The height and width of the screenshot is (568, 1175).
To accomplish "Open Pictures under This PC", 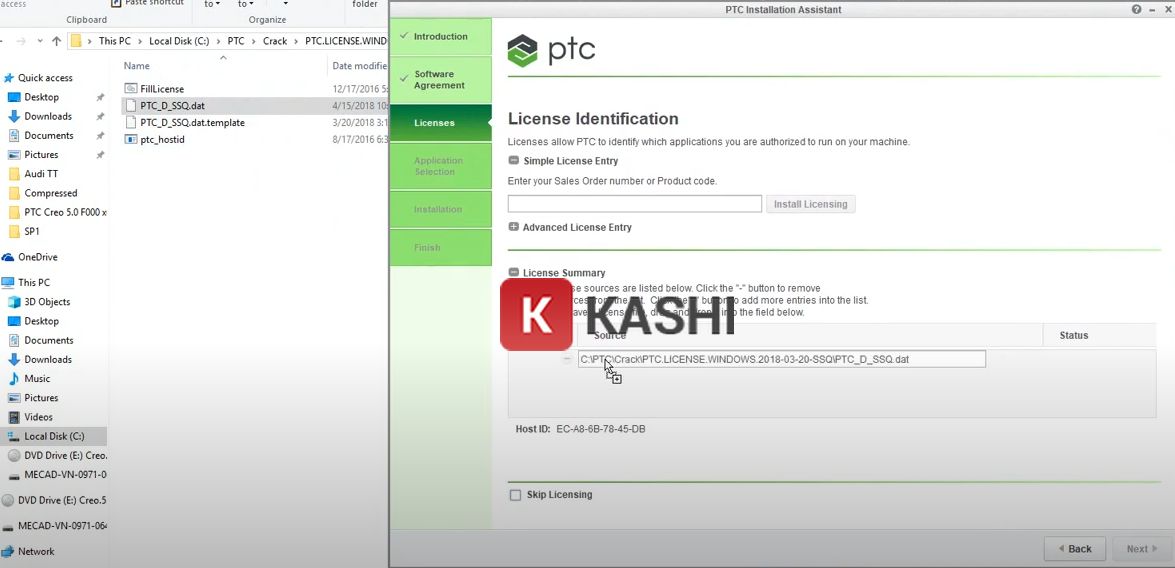I will (41, 398).
